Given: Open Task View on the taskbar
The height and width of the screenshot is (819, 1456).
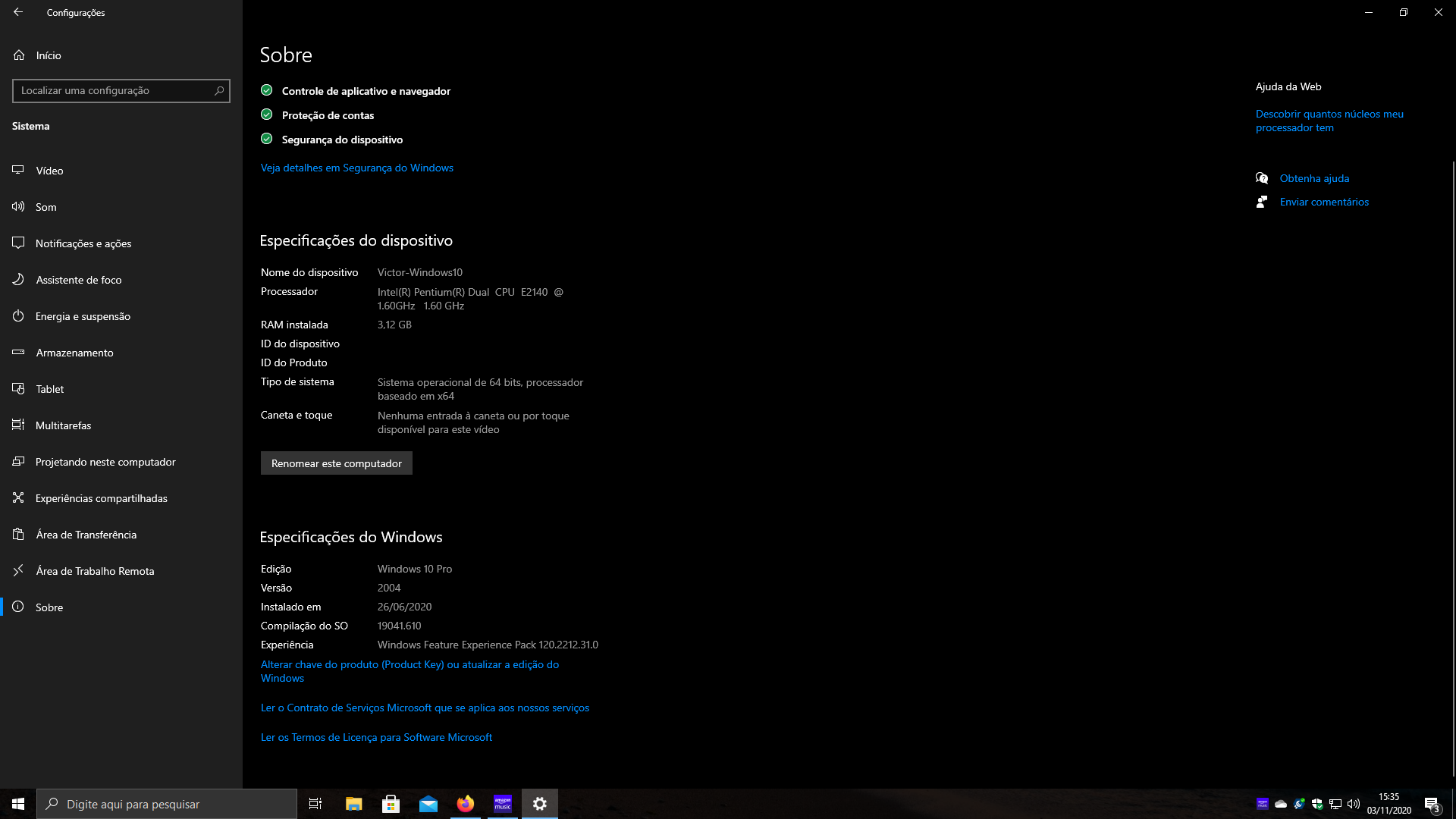Looking at the screenshot, I should click(x=315, y=804).
